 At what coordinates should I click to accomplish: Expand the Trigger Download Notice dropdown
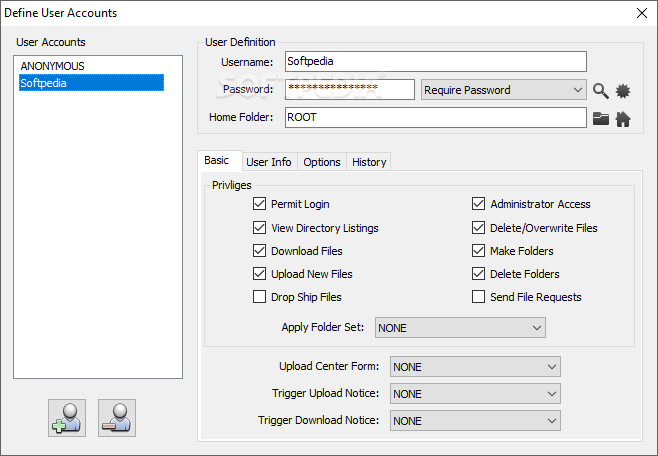475,421
